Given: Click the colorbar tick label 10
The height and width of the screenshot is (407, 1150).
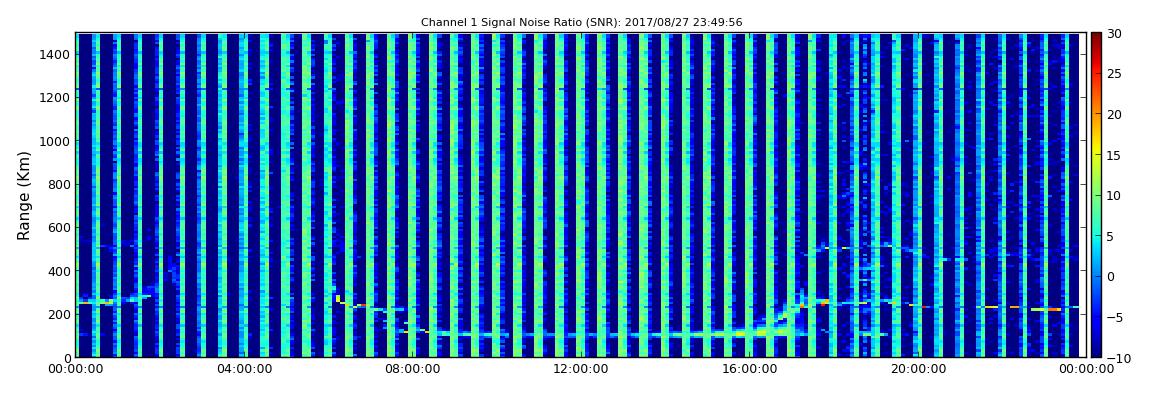Looking at the screenshot, I should click(x=1113, y=196).
